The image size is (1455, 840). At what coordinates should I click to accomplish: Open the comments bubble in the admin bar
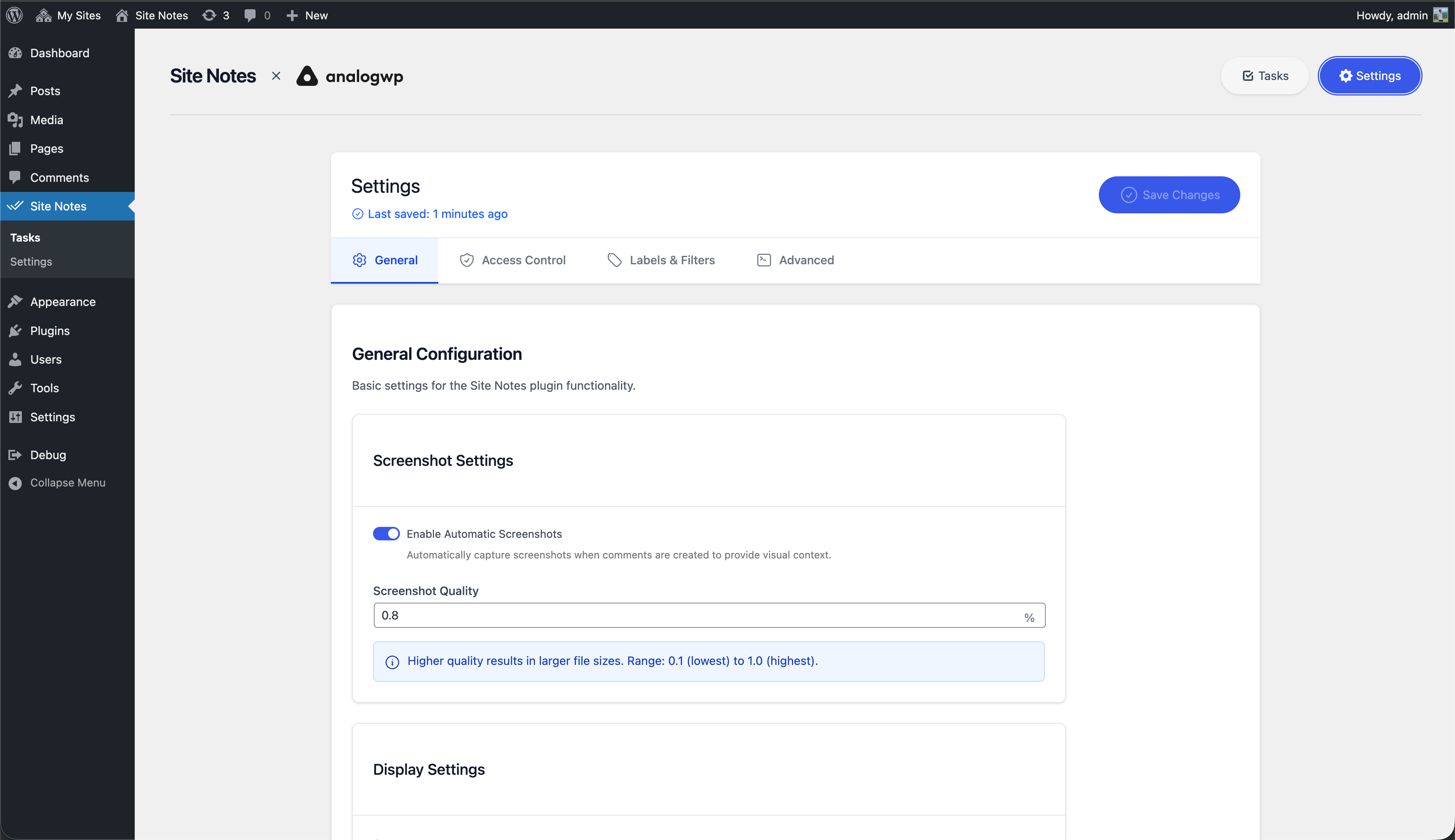coord(252,15)
